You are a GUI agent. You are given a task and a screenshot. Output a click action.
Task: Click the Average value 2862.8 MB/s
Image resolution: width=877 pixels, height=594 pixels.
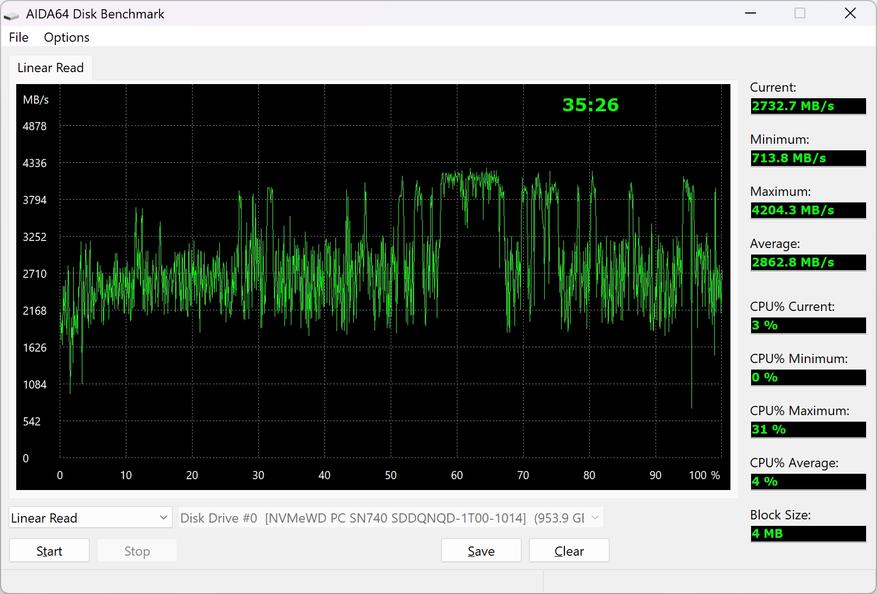coord(808,262)
